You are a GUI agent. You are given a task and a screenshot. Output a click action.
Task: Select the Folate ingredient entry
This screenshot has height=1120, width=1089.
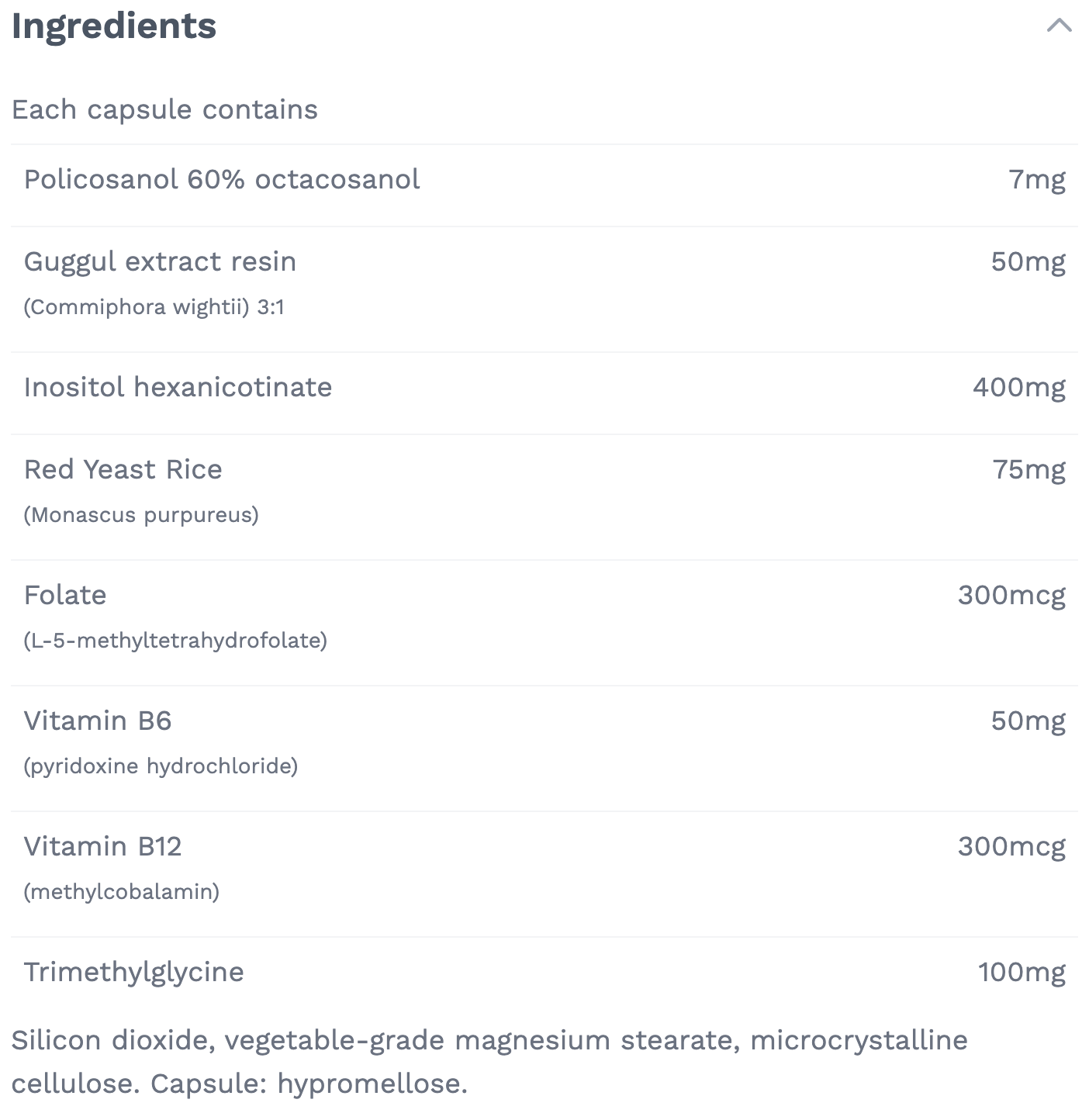point(65,595)
